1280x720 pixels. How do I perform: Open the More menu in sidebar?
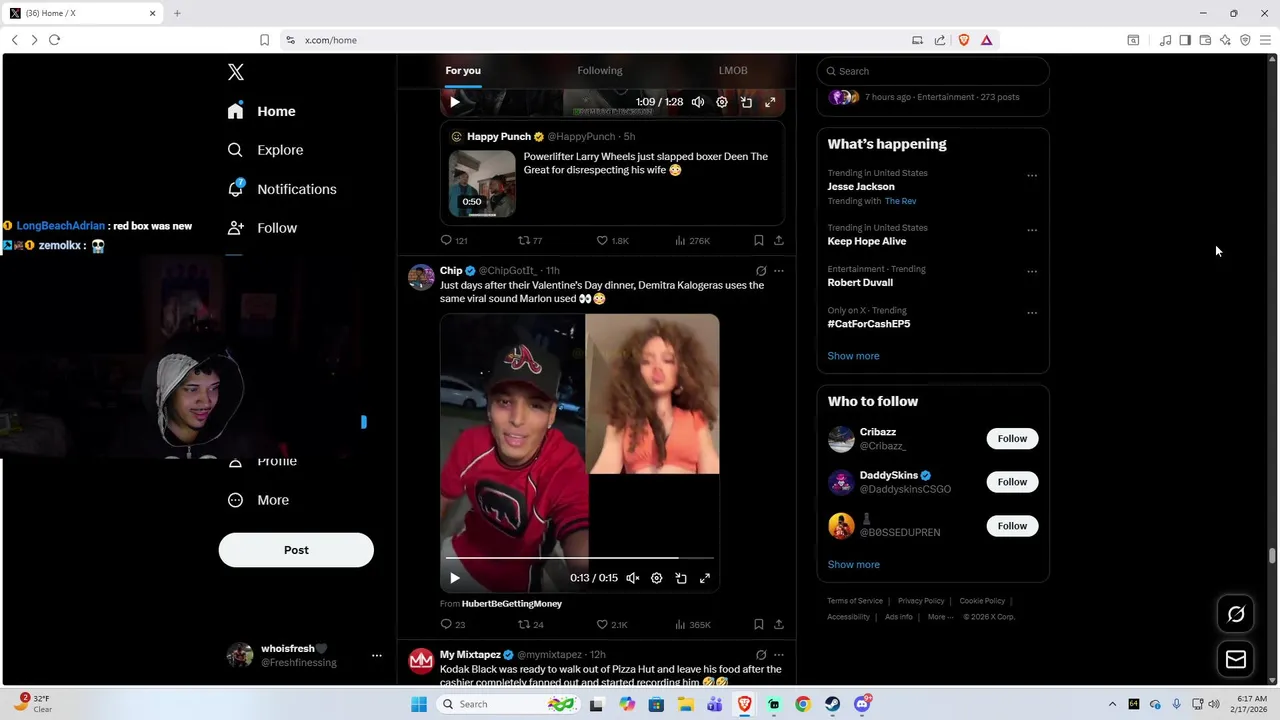tap(258, 500)
